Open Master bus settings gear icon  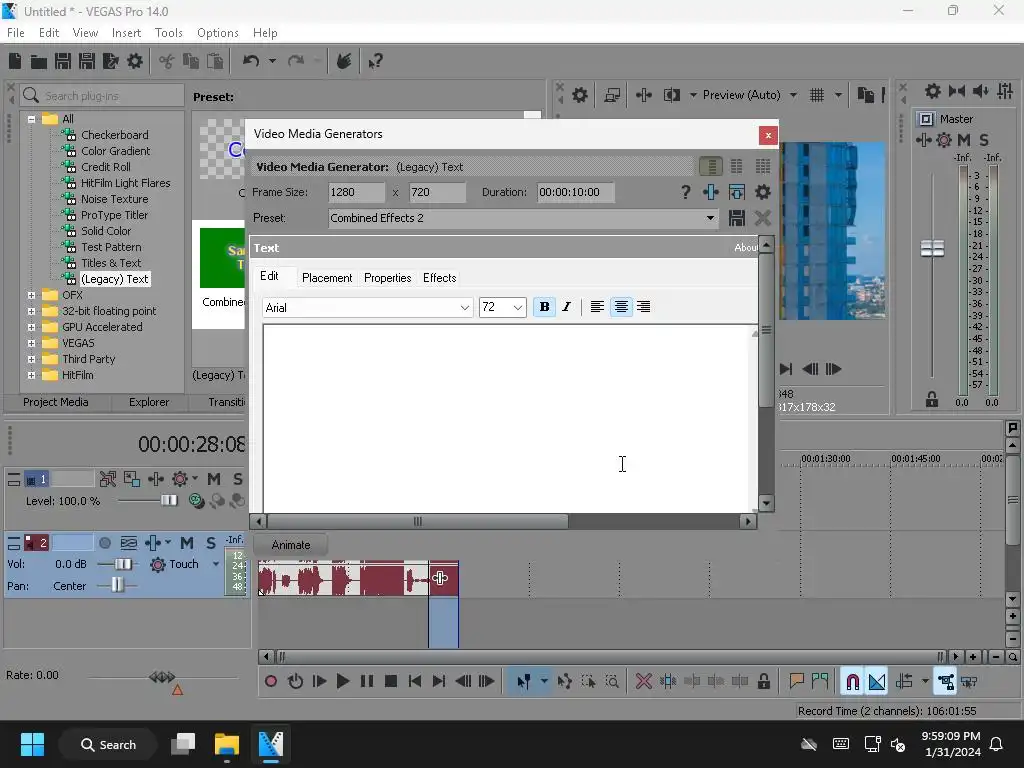pyautogui.click(x=933, y=91)
